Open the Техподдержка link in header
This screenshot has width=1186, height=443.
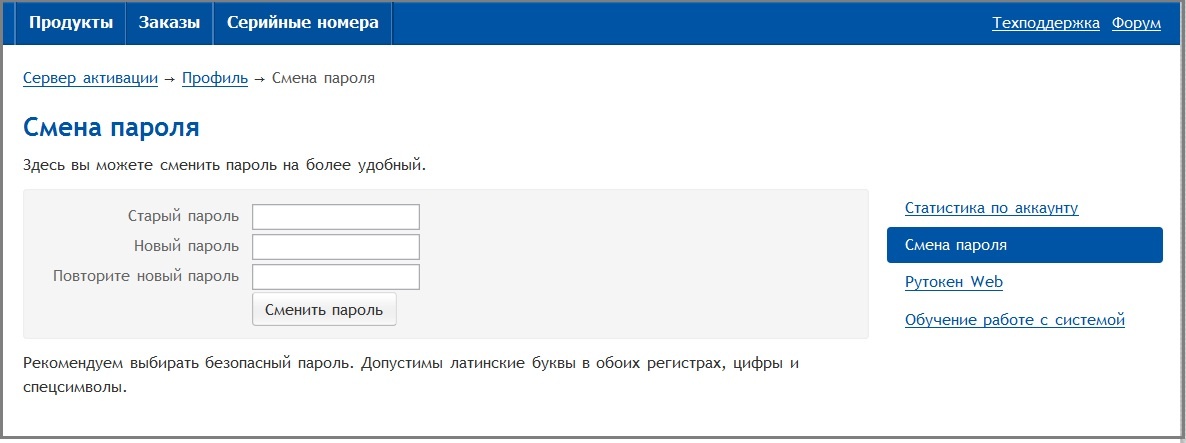coord(1045,23)
